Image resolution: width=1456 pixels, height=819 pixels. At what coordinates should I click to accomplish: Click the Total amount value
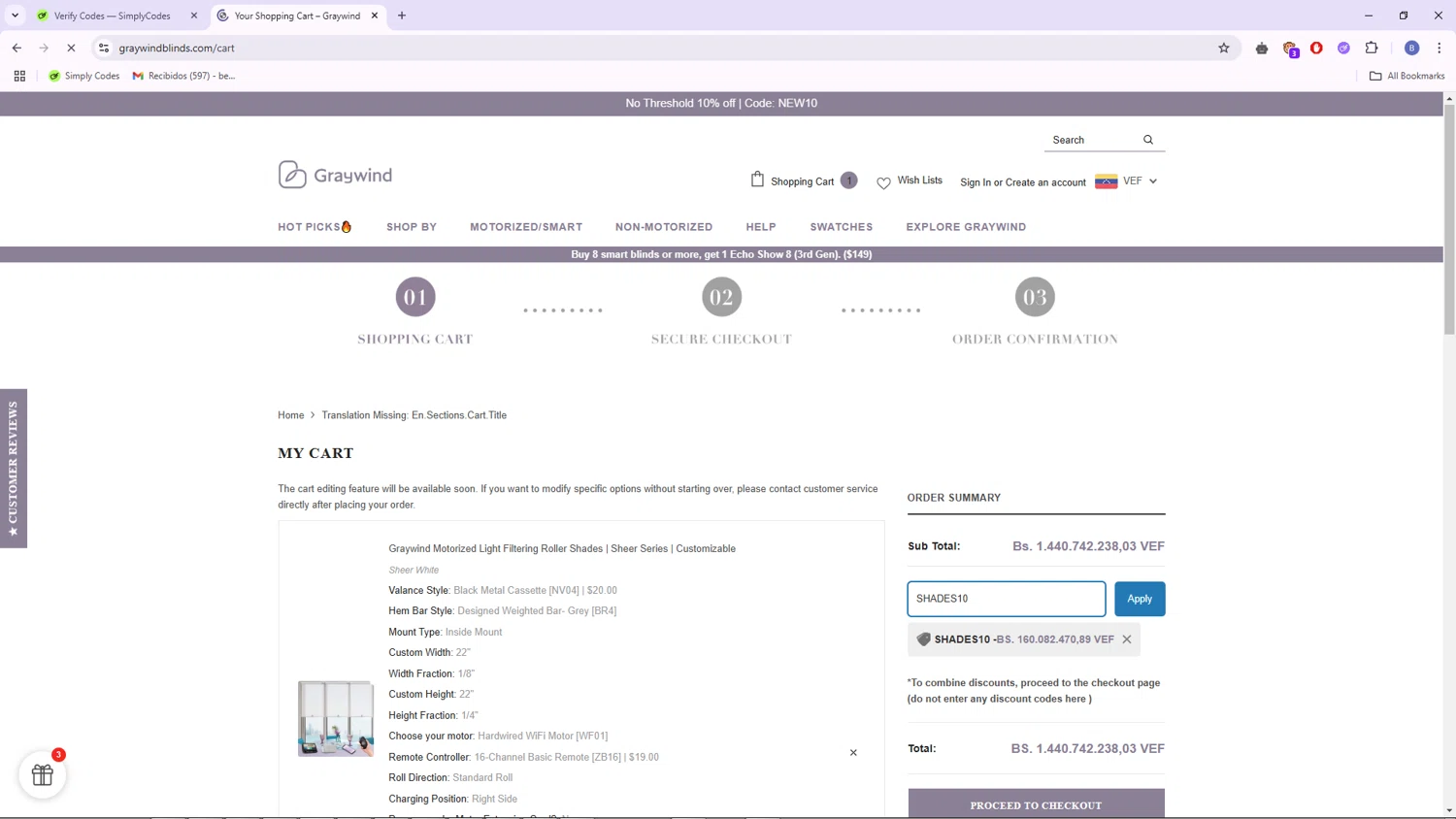pyautogui.click(x=1087, y=749)
